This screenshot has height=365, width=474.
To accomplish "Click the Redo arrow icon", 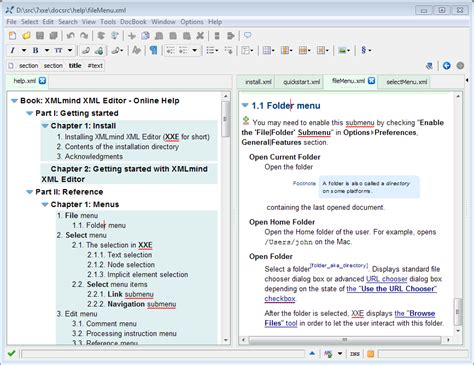I will (x=84, y=35).
